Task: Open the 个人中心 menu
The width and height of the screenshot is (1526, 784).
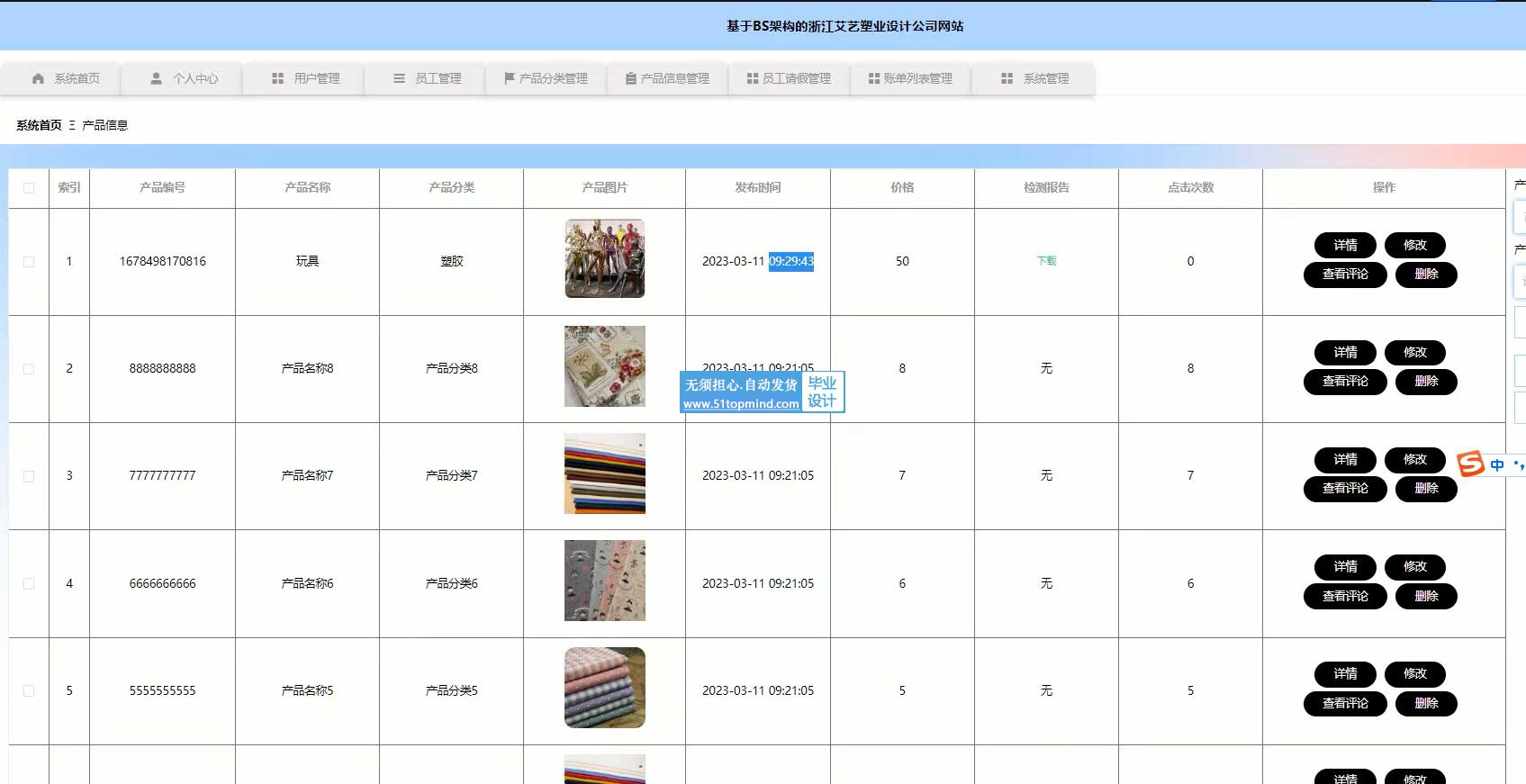Action: [x=183, y=78]
